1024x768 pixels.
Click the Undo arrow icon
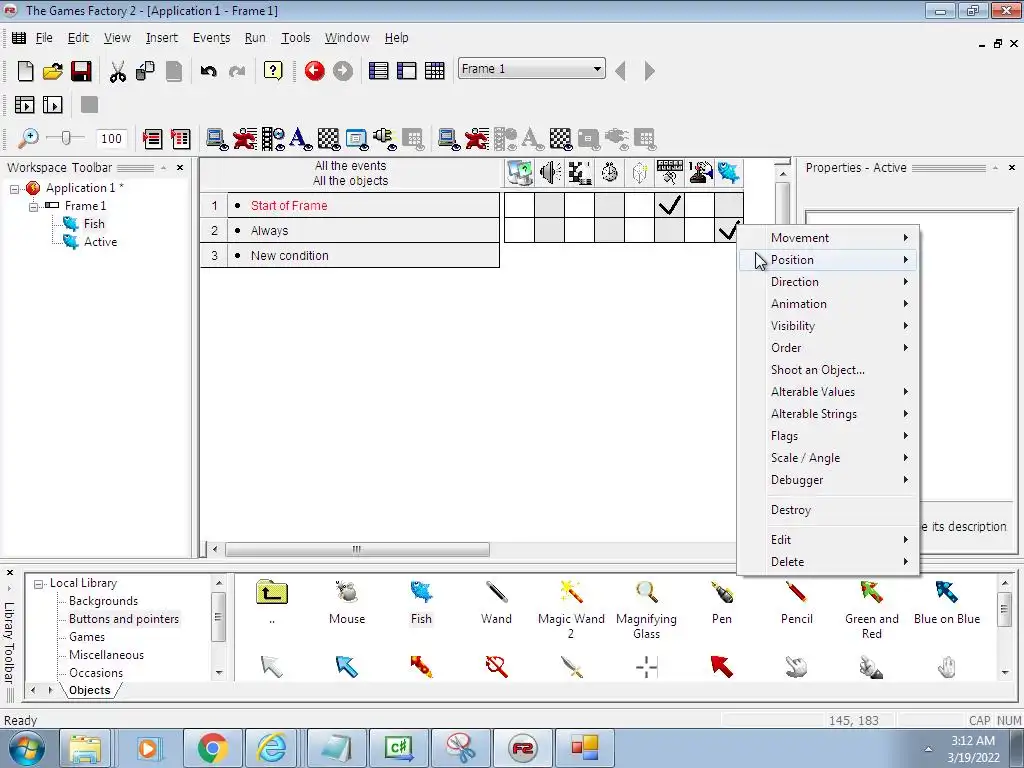(208, 71)
